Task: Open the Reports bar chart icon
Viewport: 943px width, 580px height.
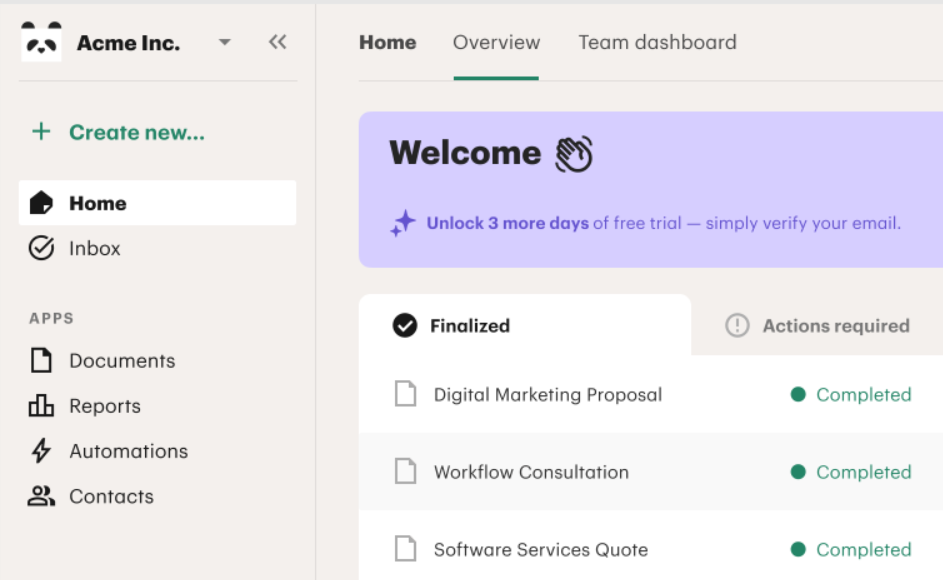Action: pos(41,406)
